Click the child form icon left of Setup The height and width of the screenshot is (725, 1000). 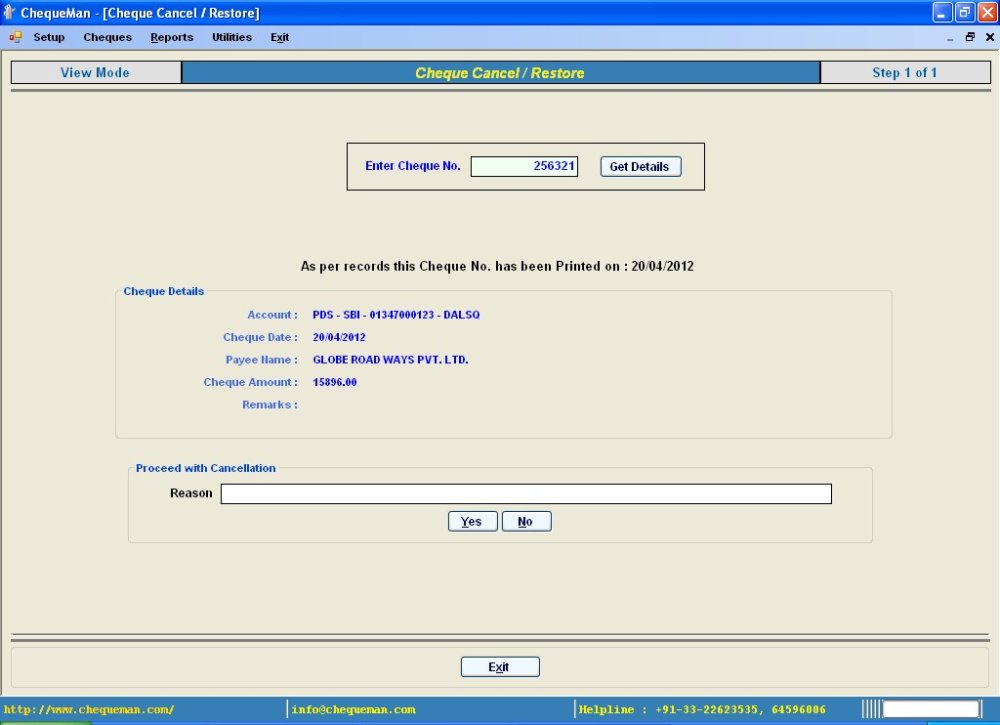(14, 37)
